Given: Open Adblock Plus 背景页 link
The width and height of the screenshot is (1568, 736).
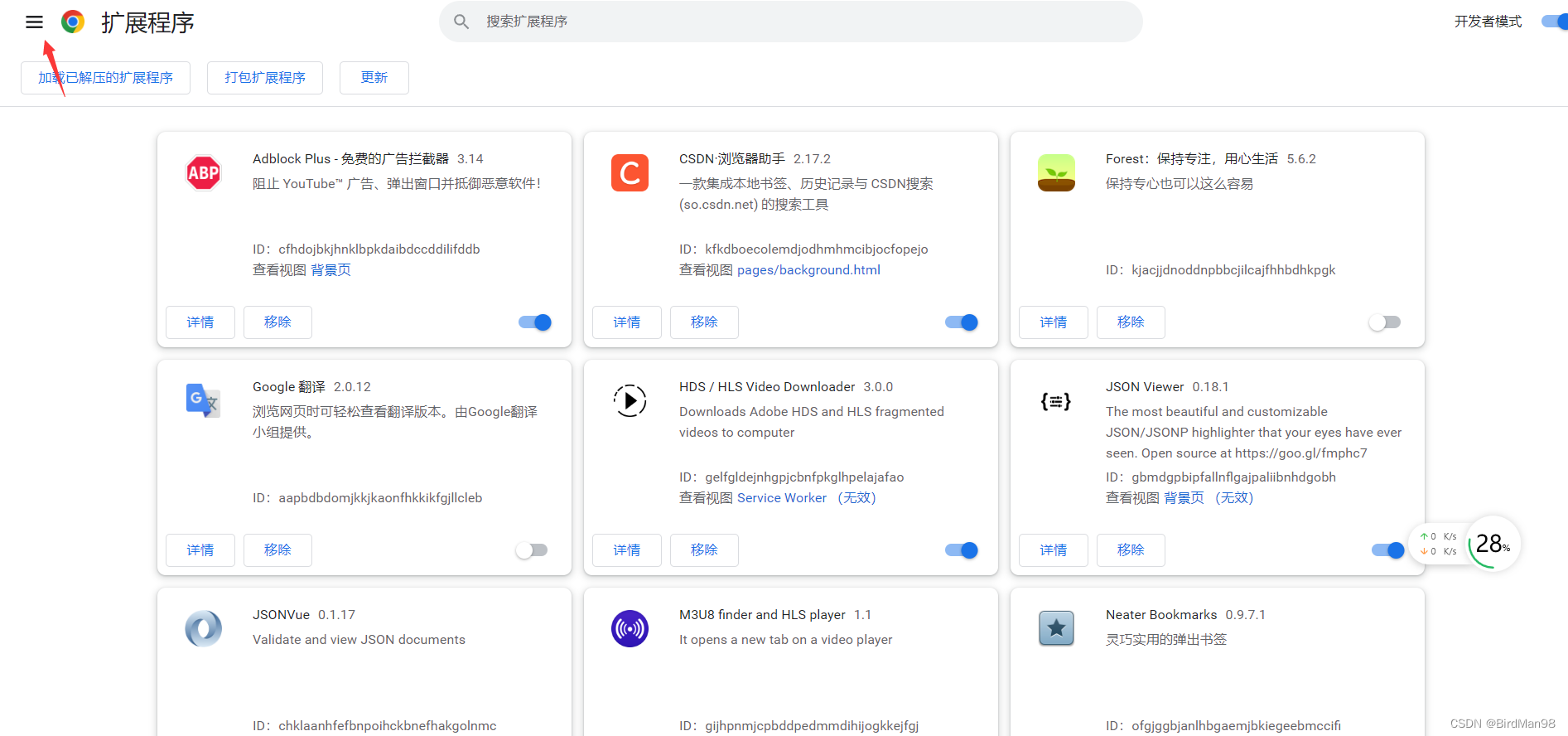Looking at the screenshot, I should 330,270.
